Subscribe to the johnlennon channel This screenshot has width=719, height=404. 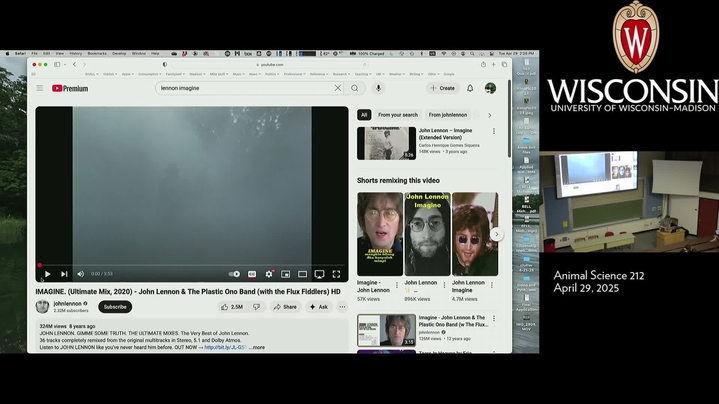[115, 307]
